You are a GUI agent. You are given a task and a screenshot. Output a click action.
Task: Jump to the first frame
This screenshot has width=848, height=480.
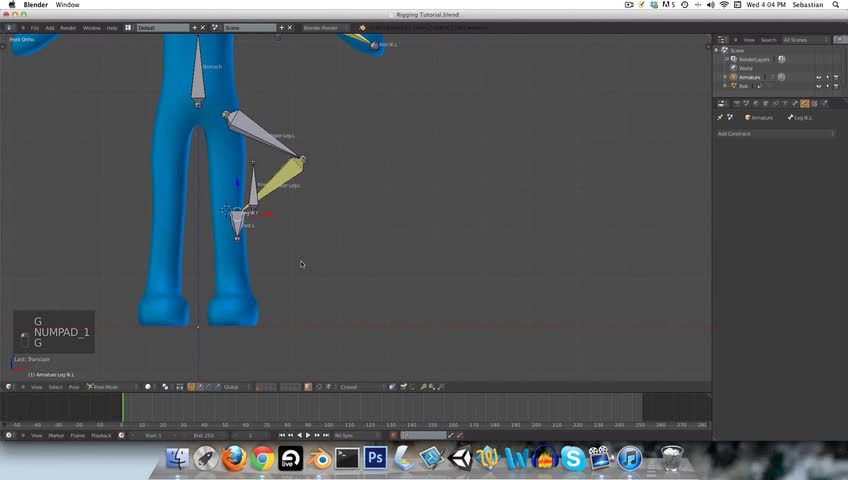[x=282, y=435]
